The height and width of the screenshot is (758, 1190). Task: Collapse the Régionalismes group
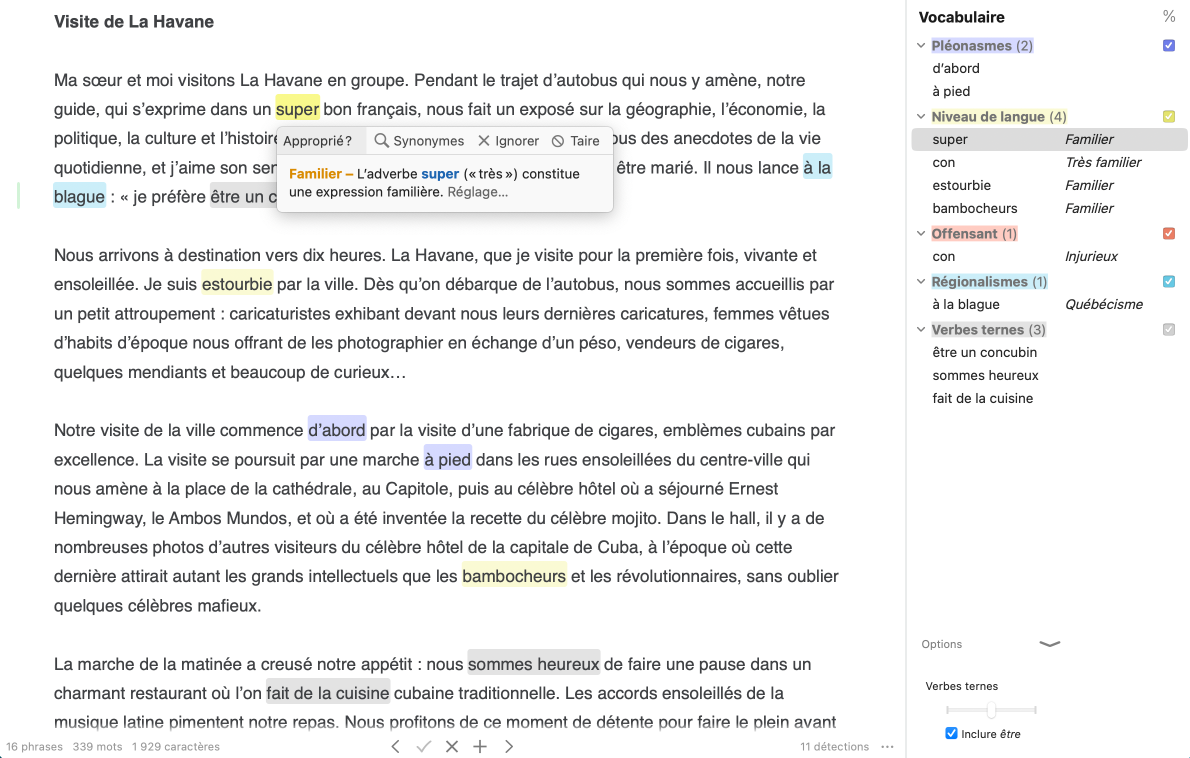point(921,281)
